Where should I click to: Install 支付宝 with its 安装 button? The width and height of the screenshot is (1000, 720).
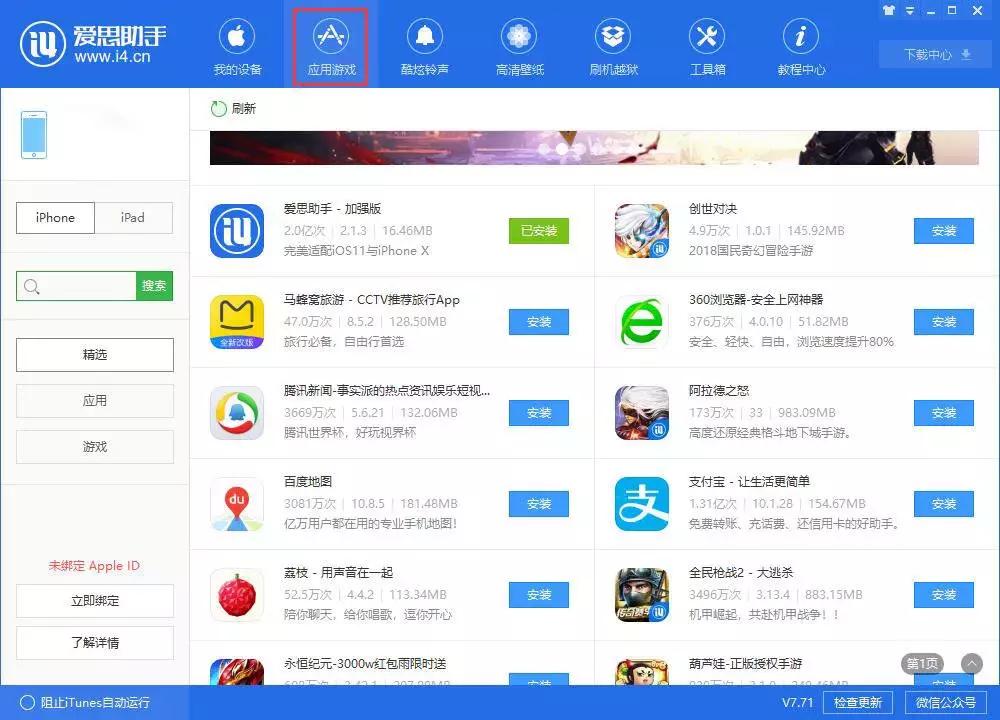[941, 504]
